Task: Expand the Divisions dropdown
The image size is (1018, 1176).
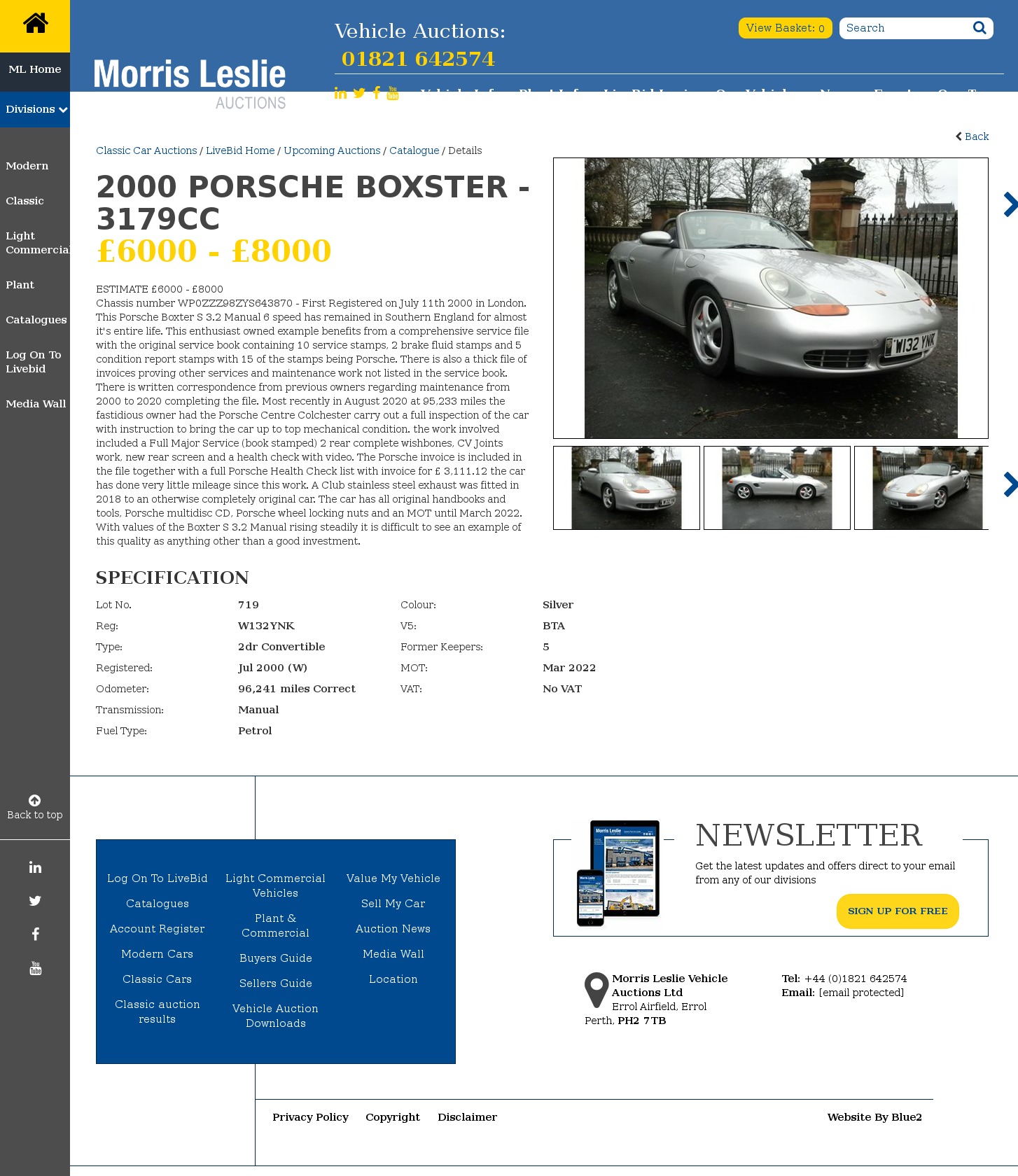Action: [x=35, y=109]
